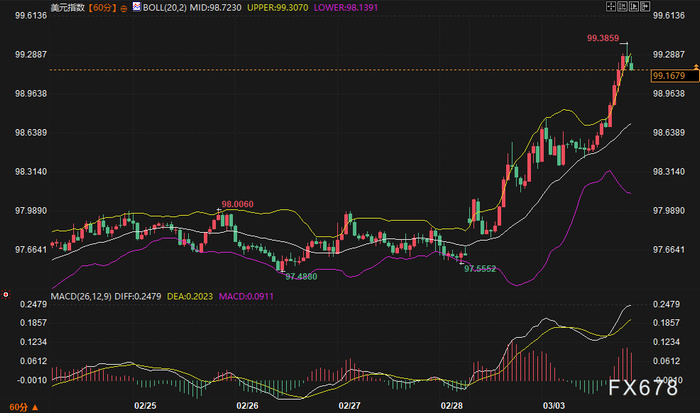Click the MACD(26,12,9) indicator label
700x413 pixels.
click(x=81, y=296)
